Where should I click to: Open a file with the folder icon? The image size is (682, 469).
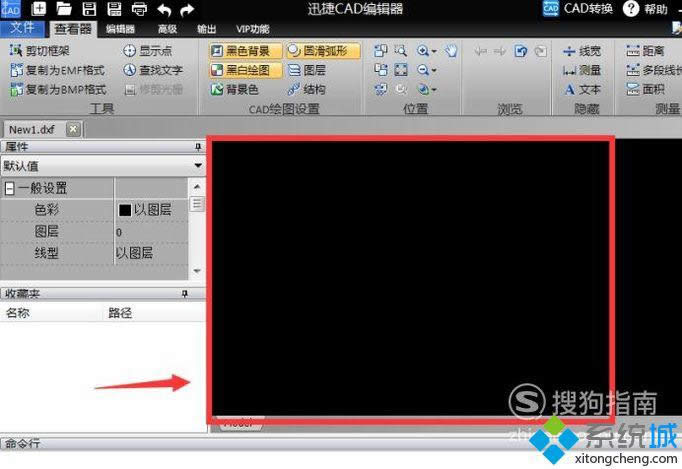(x=64, y=8)
